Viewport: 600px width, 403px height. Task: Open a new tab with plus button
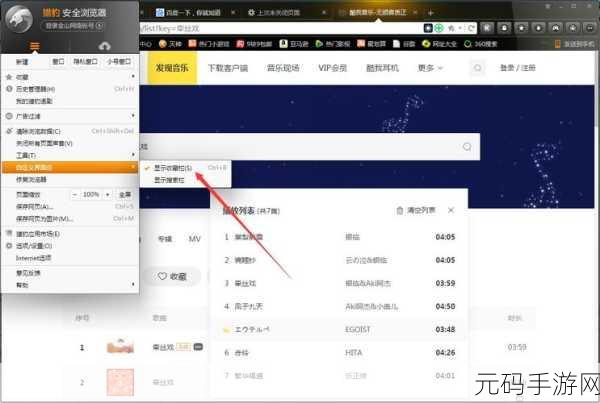click(430, 13)
